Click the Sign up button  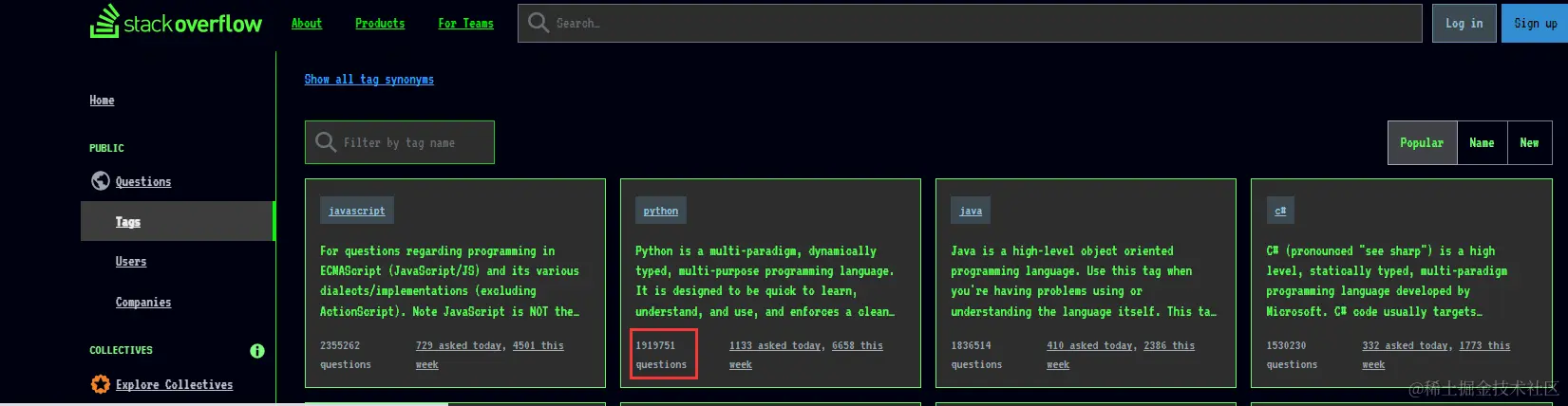tap(1535, 23)
